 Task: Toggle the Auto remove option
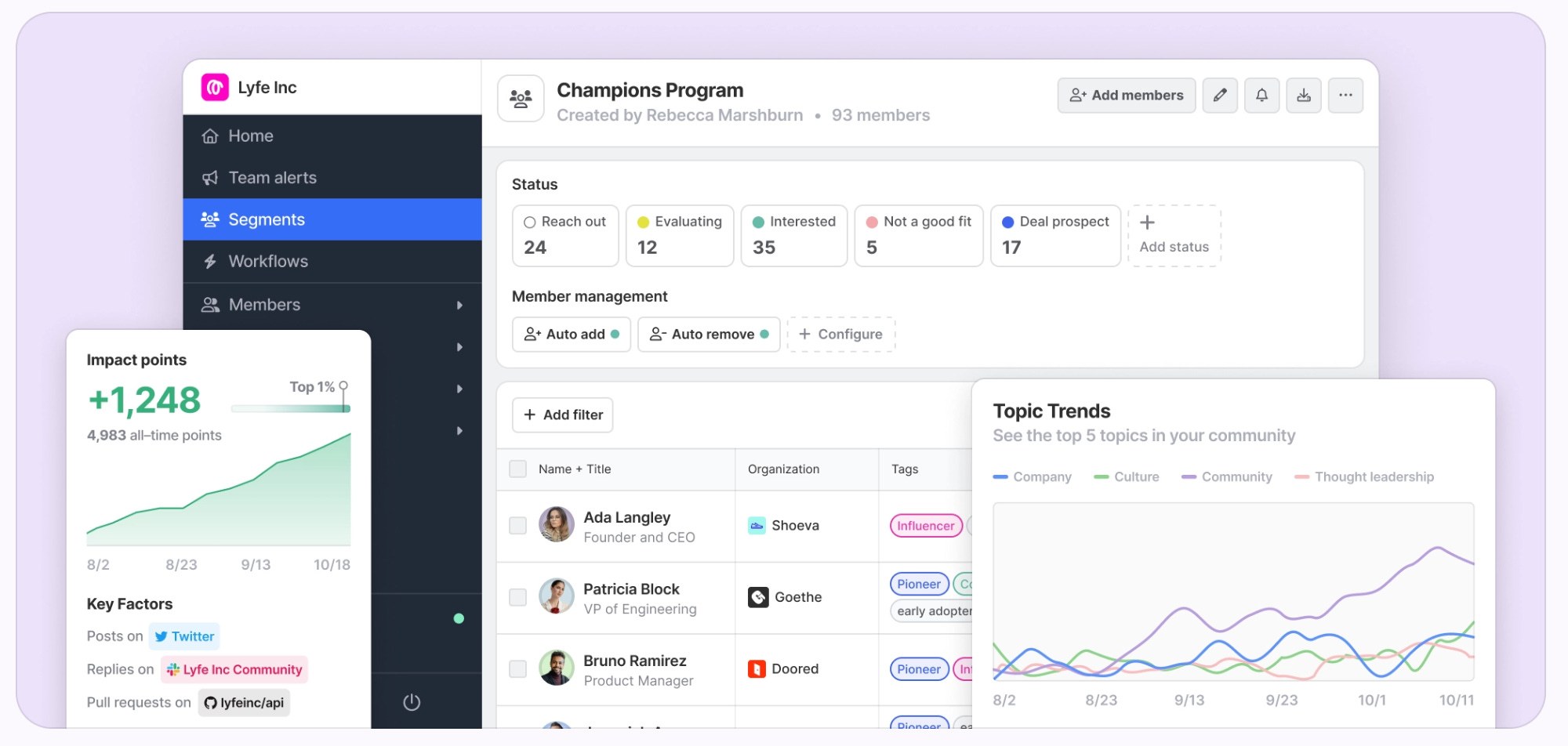(x=709, y=335)
